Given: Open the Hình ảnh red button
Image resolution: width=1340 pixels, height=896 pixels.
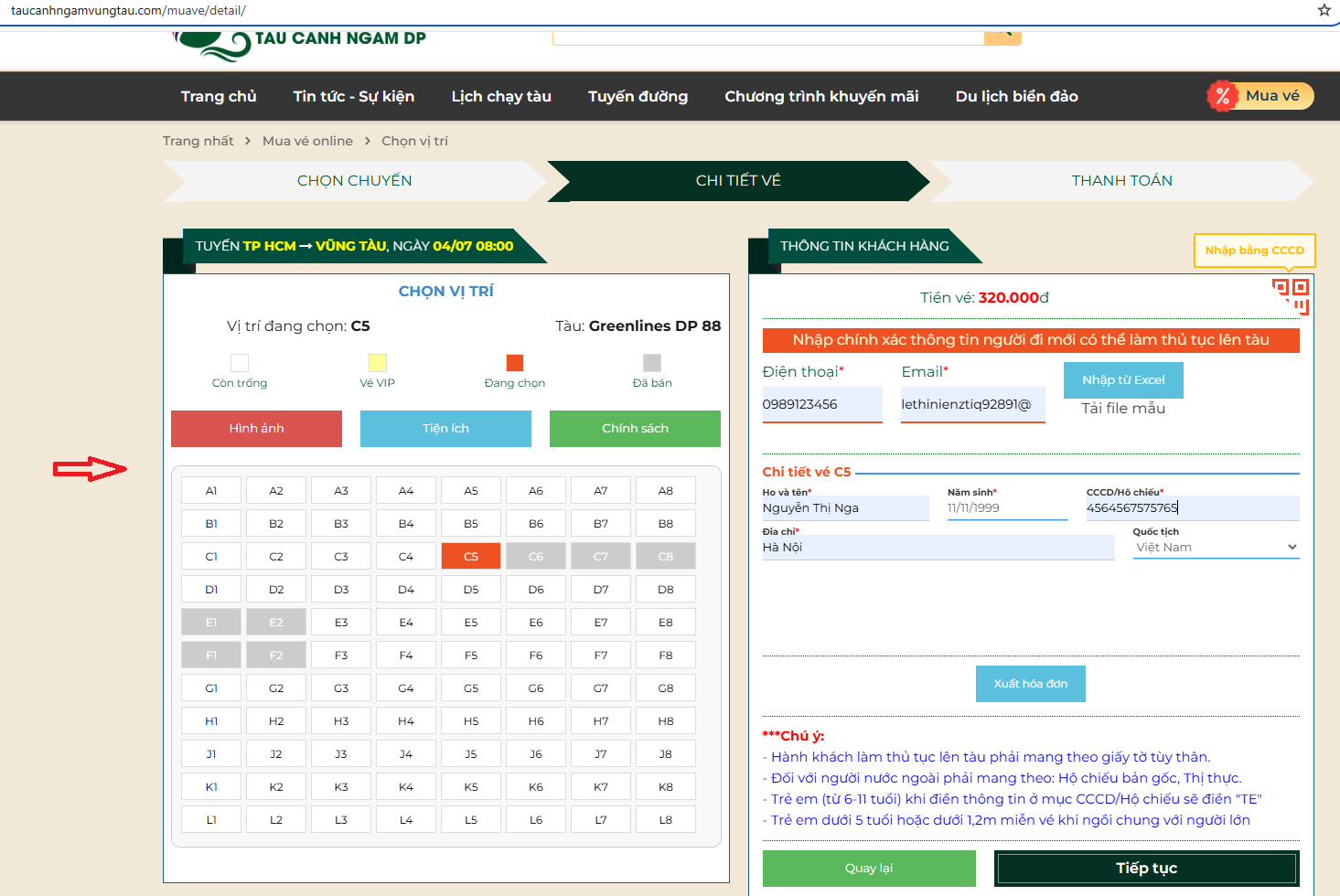Looking at the screenshot, I should [256, 429].
